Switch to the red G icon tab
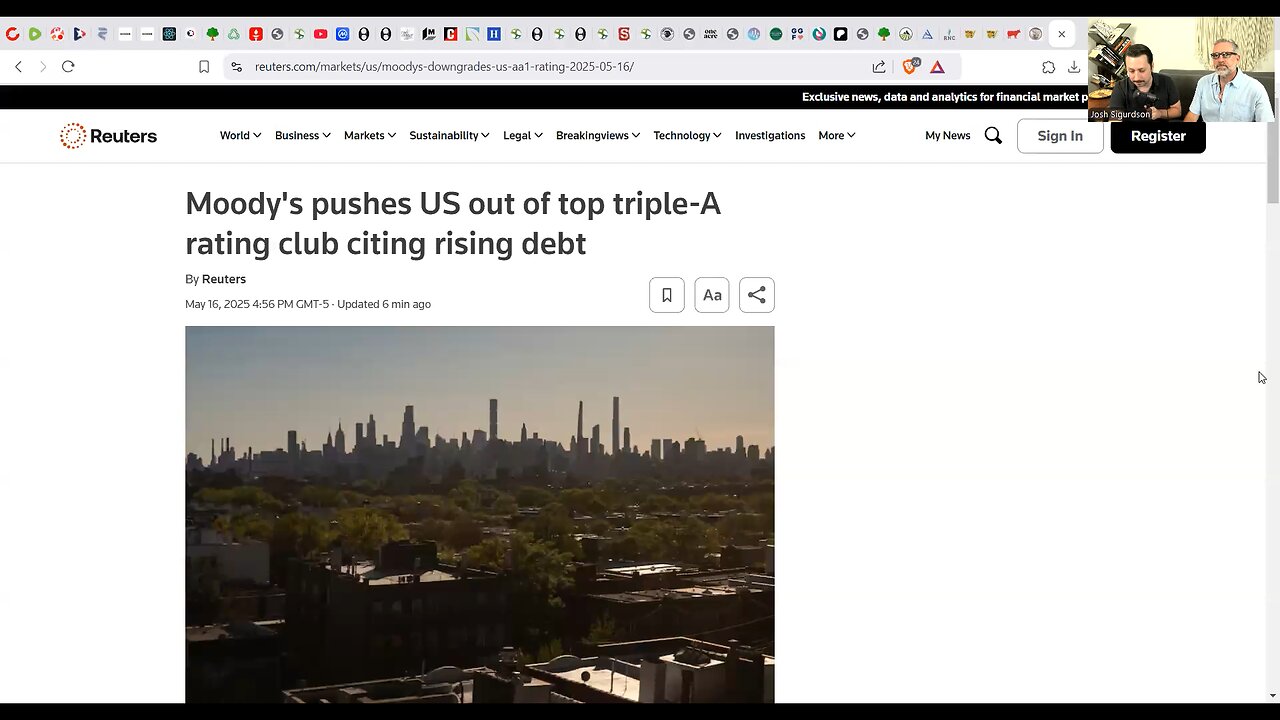Viewport: 1280px width, 720px height. tap(450, 34)
